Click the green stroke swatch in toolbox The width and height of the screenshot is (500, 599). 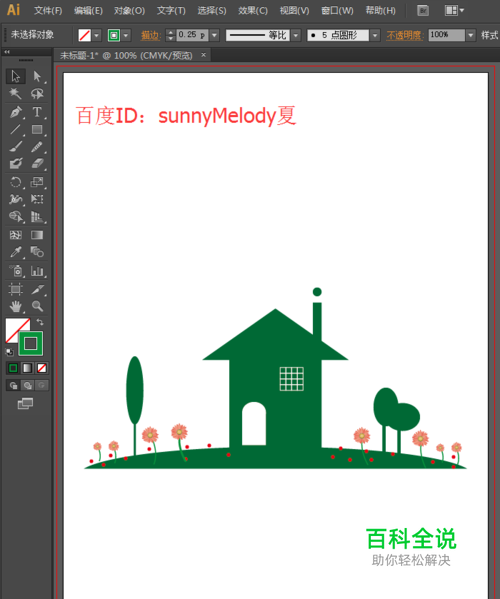(31, 343)
